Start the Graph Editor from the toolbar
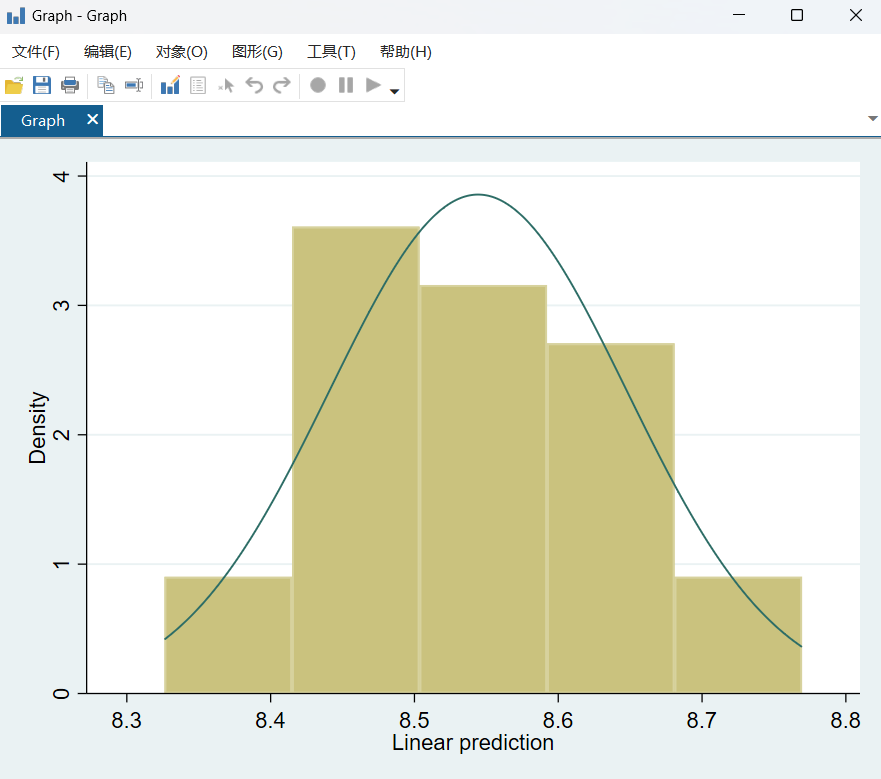 (x=170, y=86)
